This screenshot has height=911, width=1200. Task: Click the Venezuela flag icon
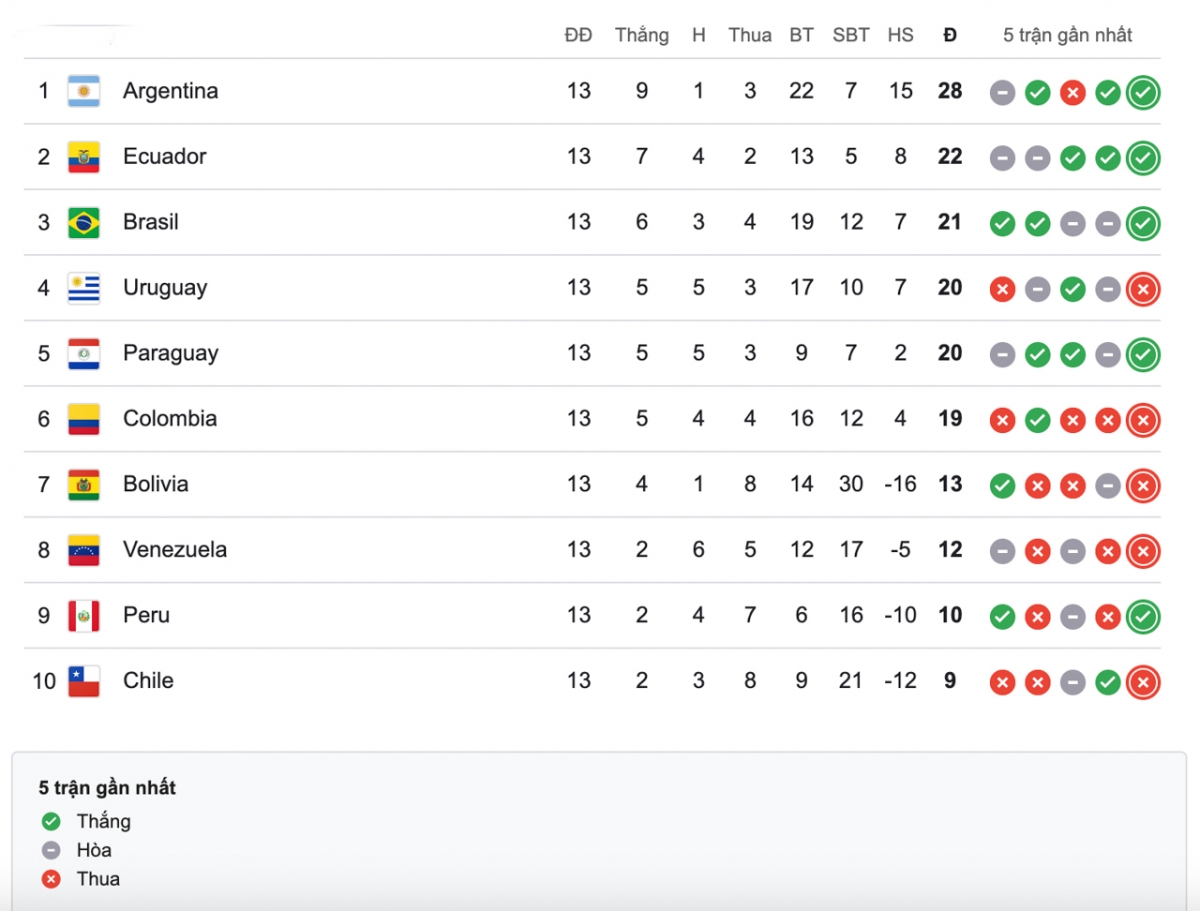(84, 550)
